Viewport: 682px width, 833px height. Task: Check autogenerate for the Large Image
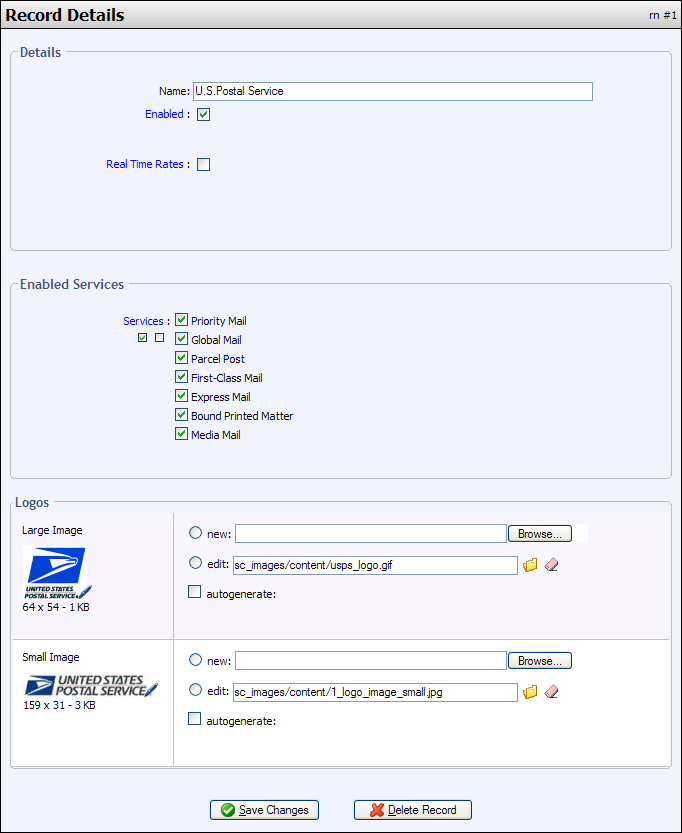point(195,593)
